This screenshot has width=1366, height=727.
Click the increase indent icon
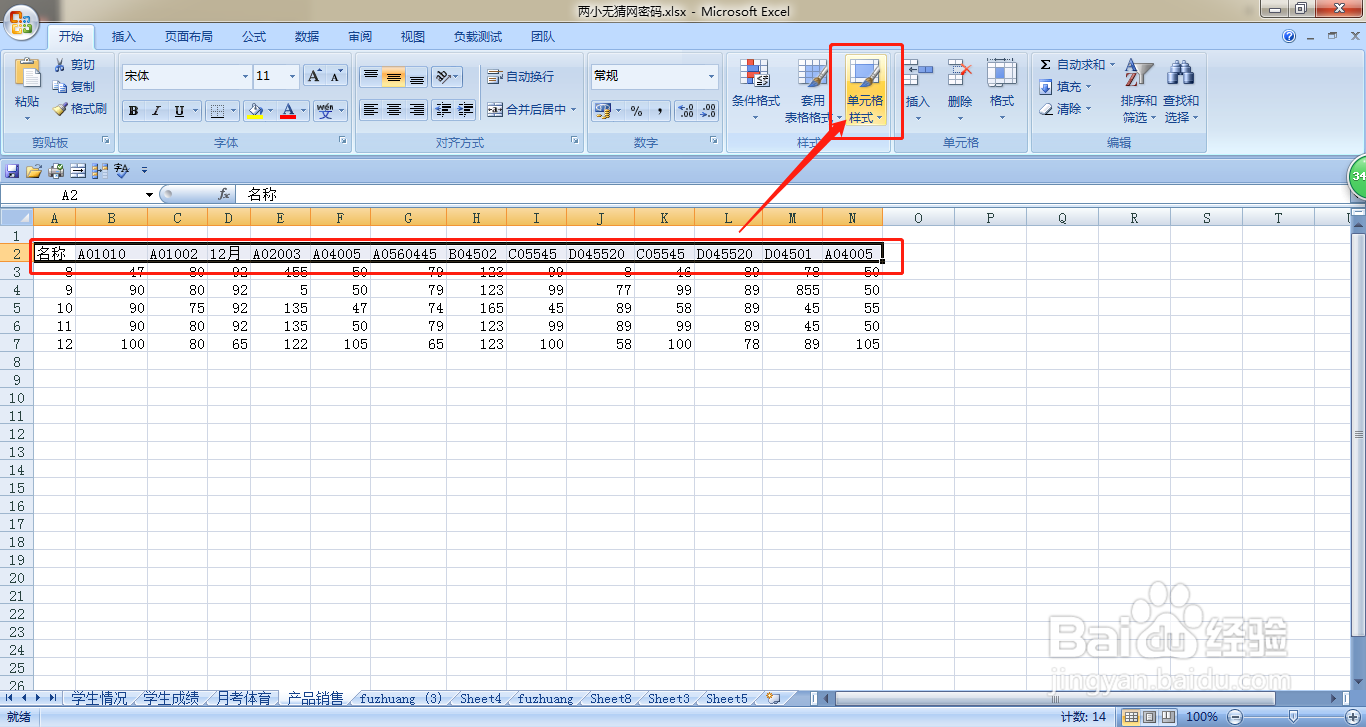point(465,110)
